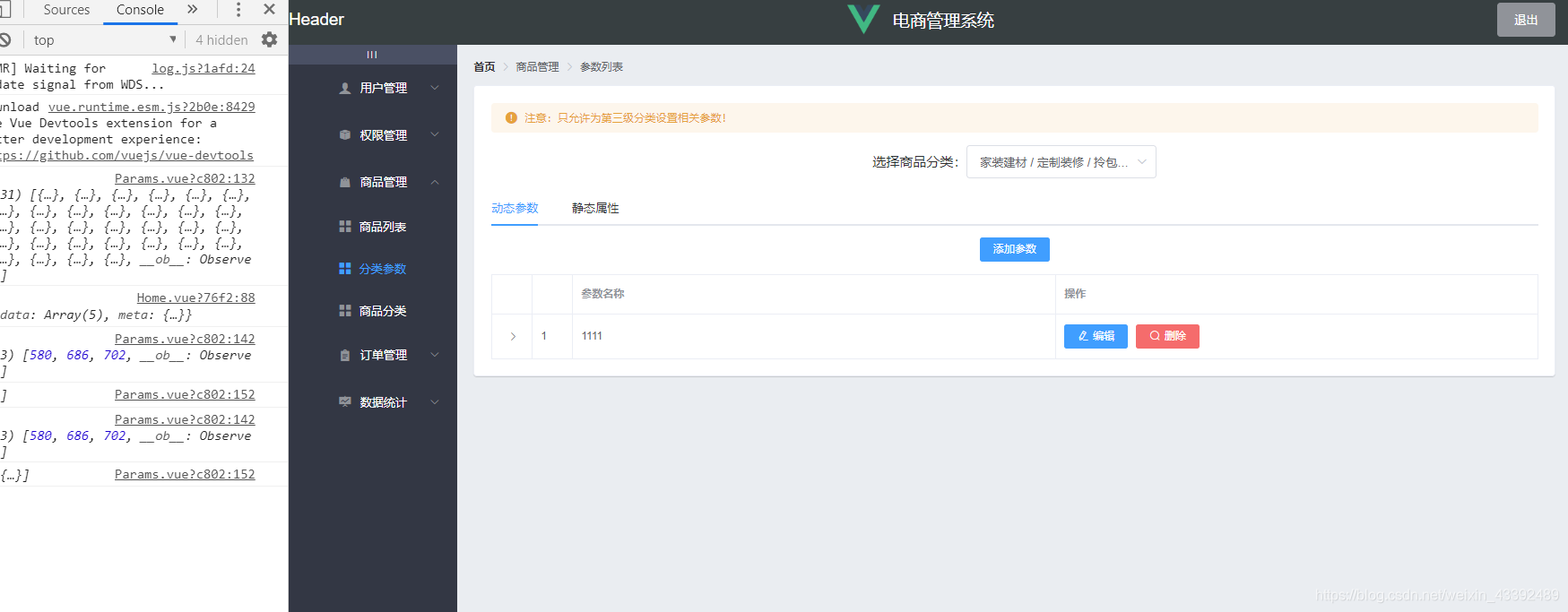Open Params.vue?c802:152 bottom source link
Viewport: 1568px width, 612px height.
click(x=185, y=474)
